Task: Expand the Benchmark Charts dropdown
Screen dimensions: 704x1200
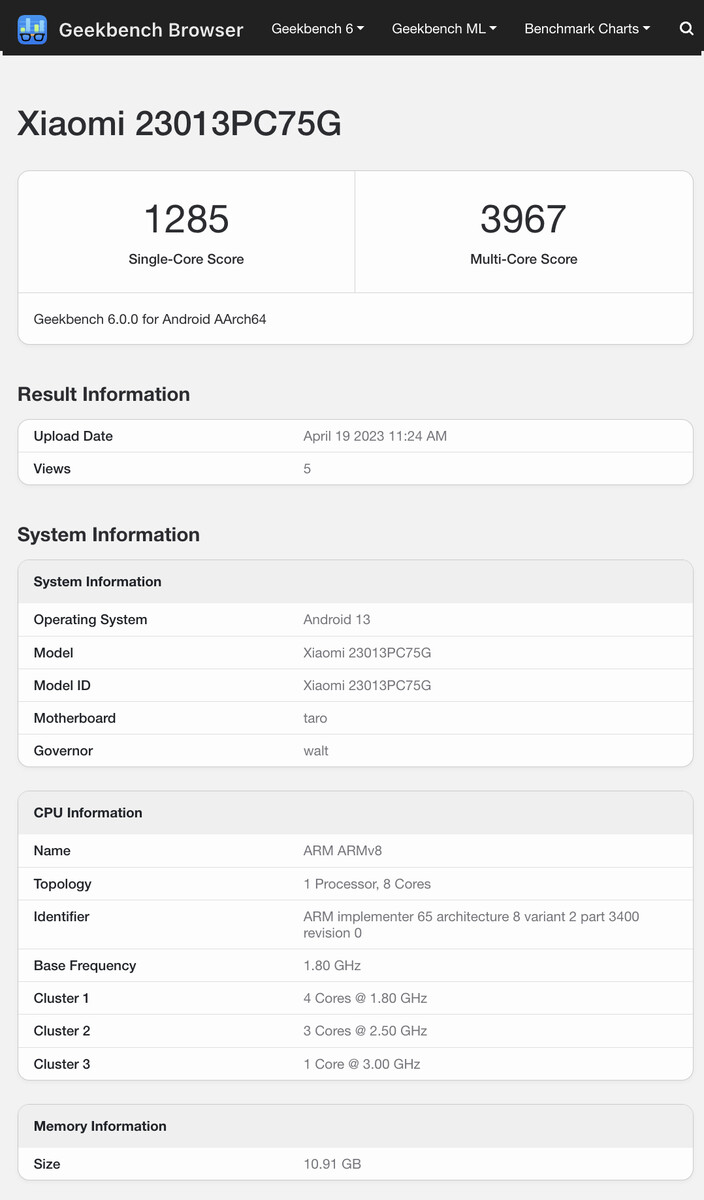Action: click(x=587, y=29)
